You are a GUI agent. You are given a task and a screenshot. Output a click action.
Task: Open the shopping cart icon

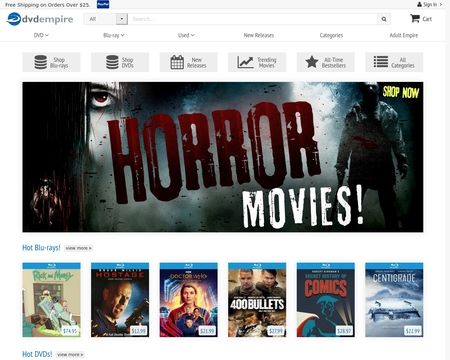click(x=415, y=18)
